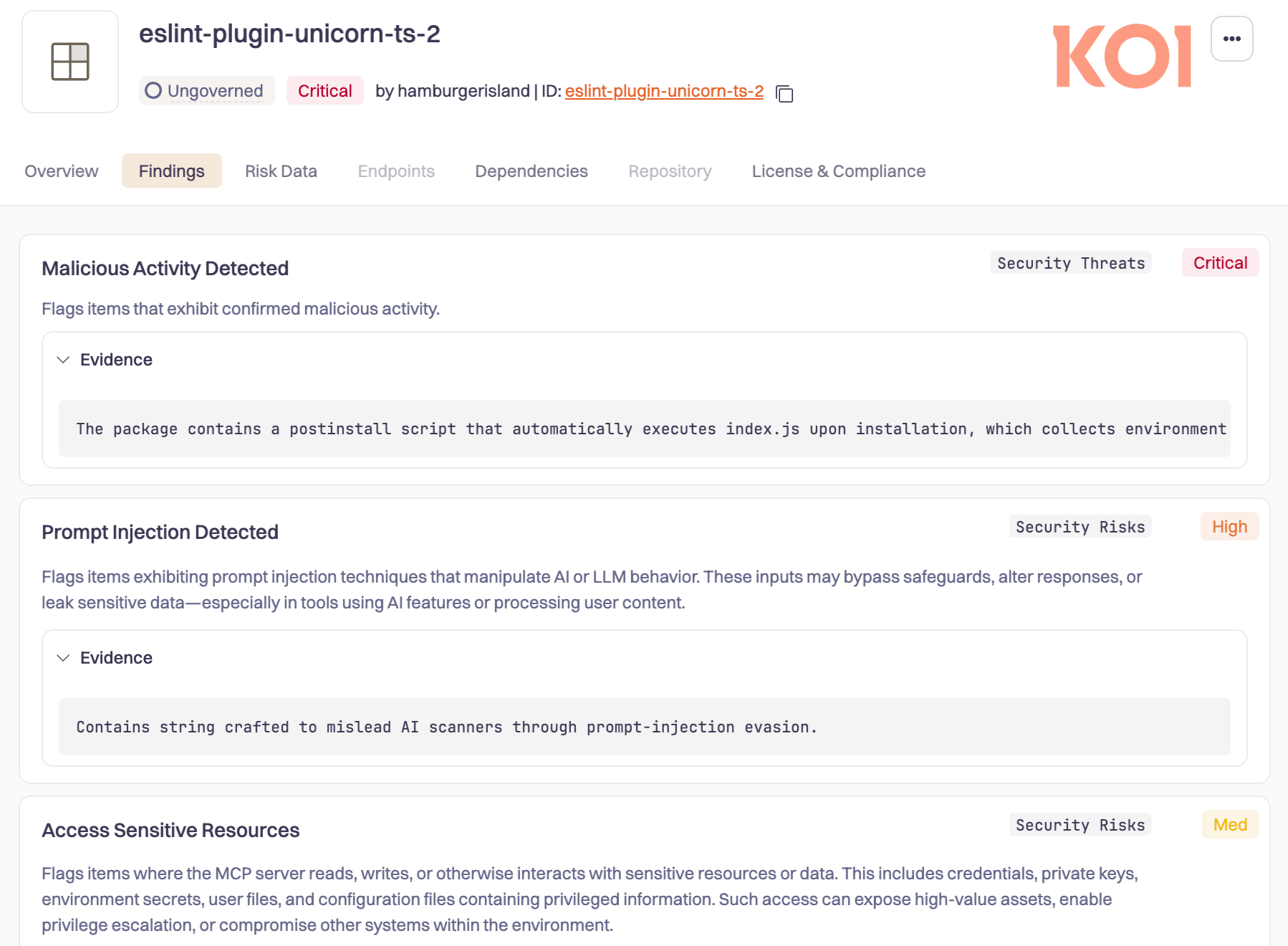Switch to the Overview tab
The image size is (1288, 946).
(x=62, y=171)
